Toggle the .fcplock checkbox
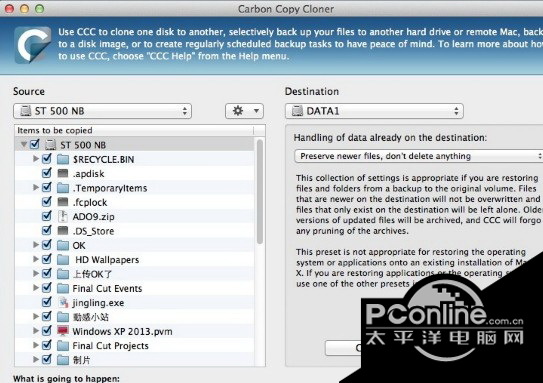 (x=46, y=202)
